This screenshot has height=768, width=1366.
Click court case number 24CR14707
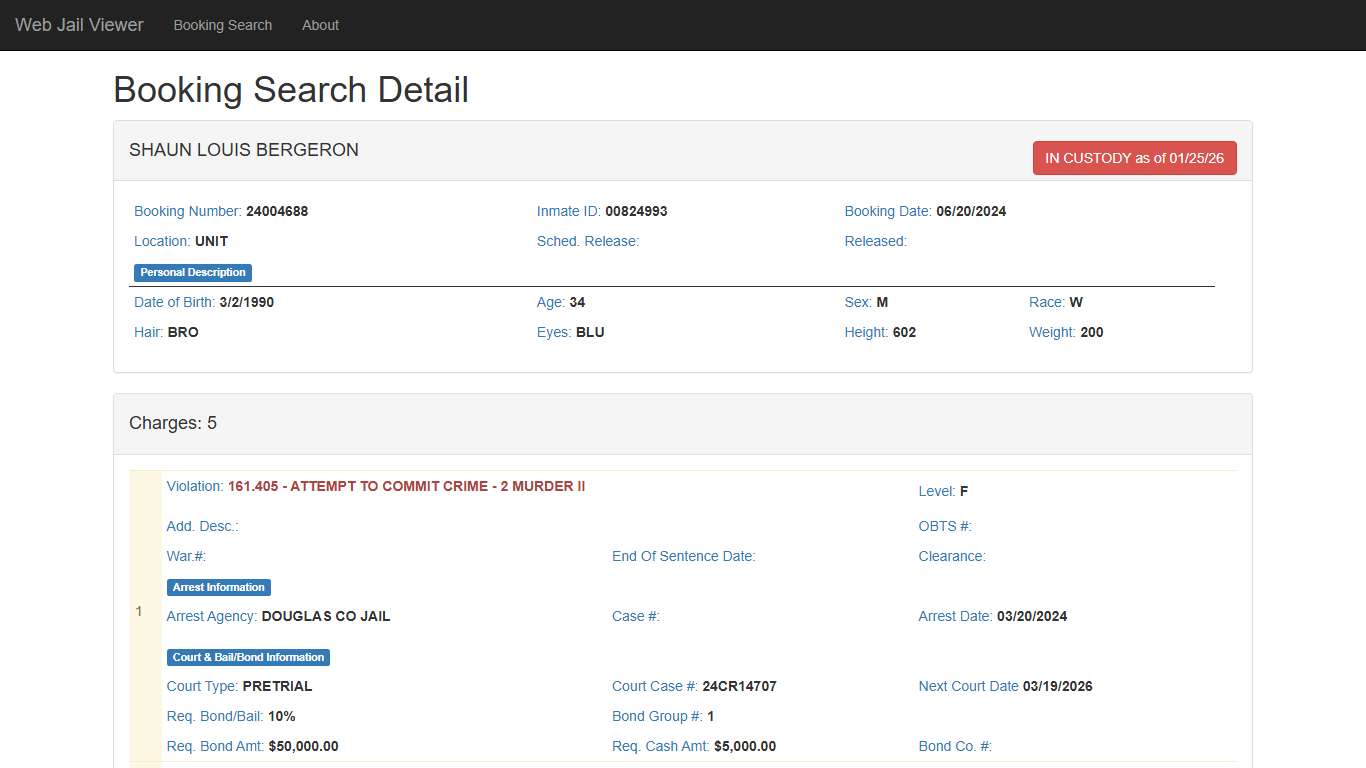point(739,686)
